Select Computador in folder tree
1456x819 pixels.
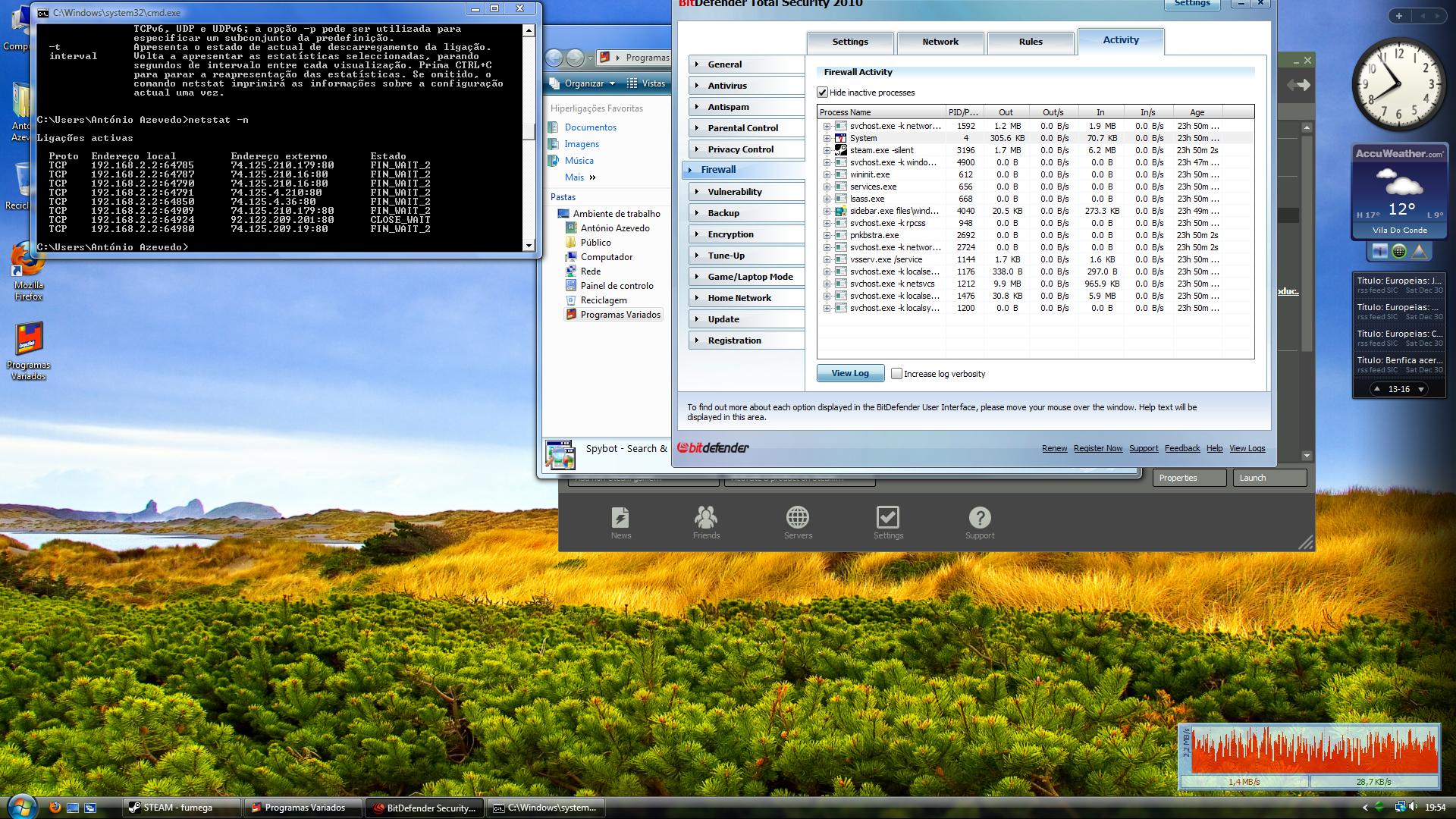click(x=606, y=257)
